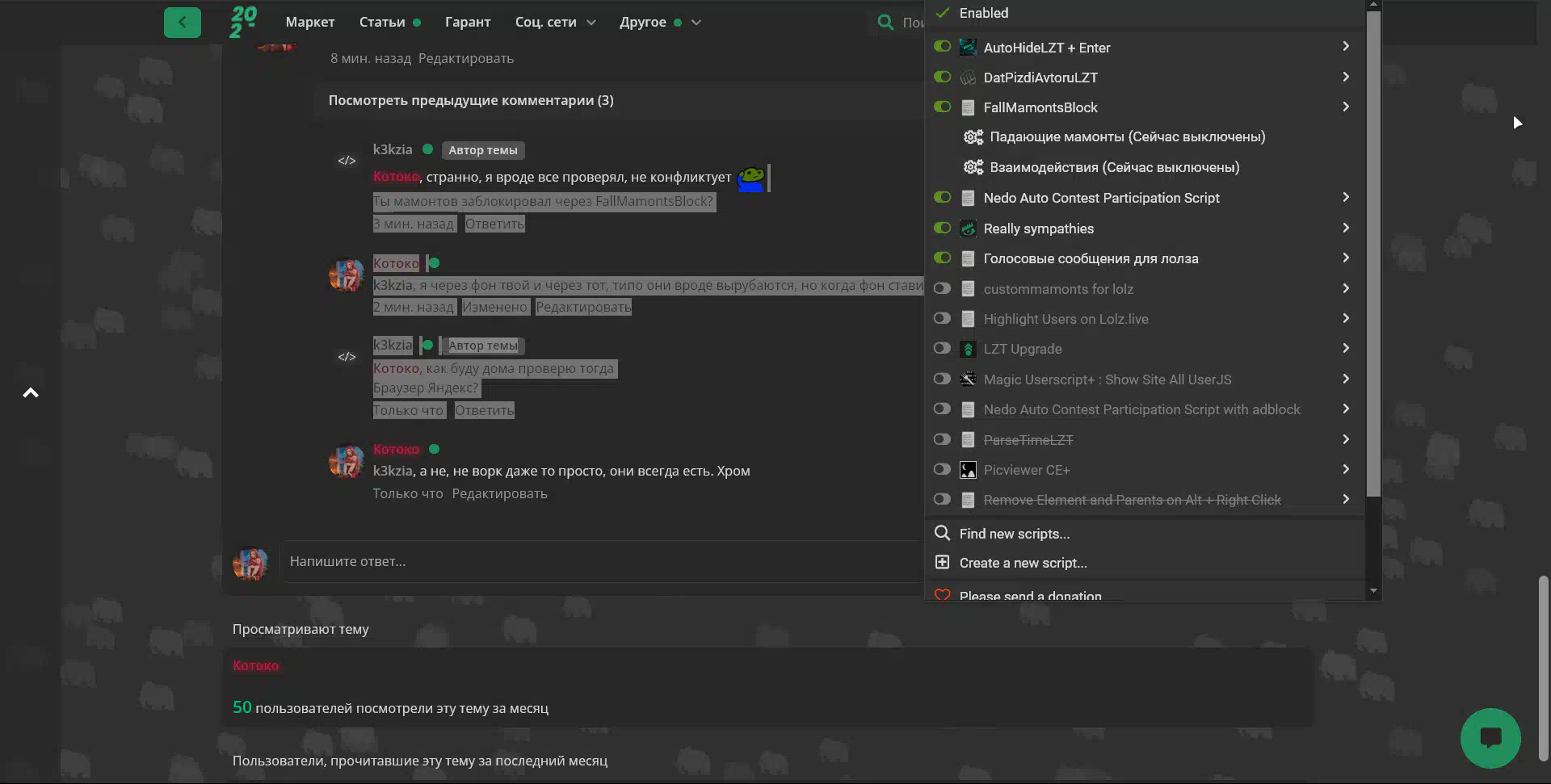Click the Голосовые сообщения script icon
Screen dimensions: 1551x784
coord(968,258)
